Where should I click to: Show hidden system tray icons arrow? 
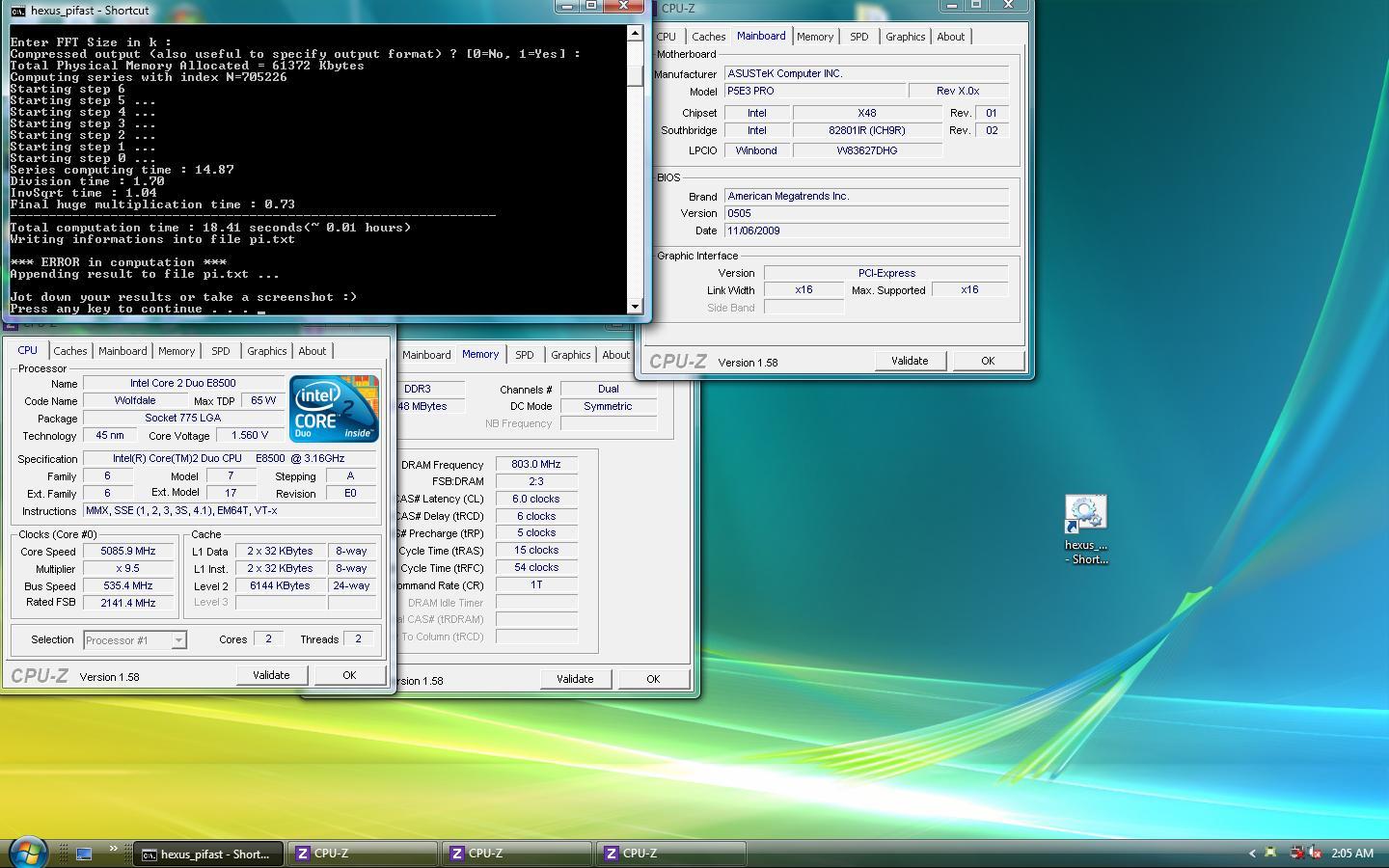[x=1252, y=854]
